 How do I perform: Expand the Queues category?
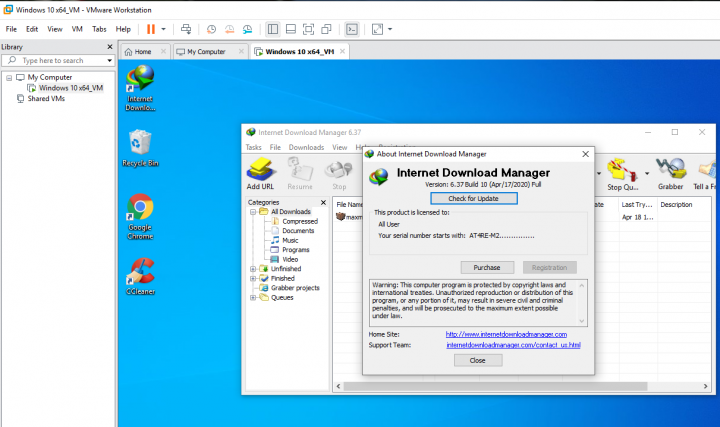[253, 298]
